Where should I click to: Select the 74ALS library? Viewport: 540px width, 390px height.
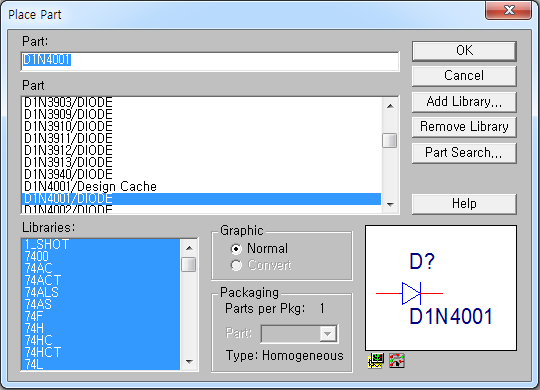[101, 292]
